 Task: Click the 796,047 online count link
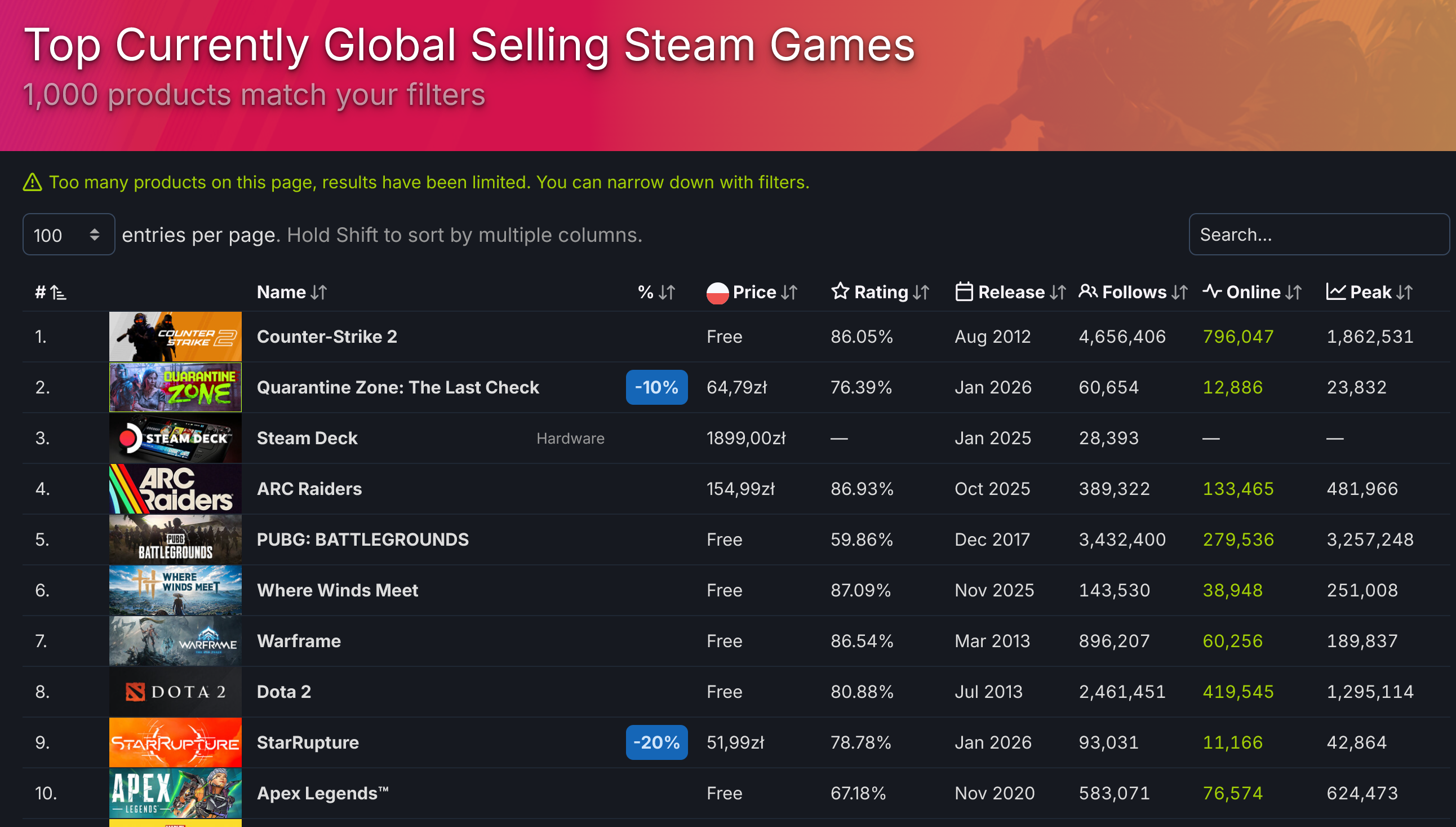[x=1238, y=336]
